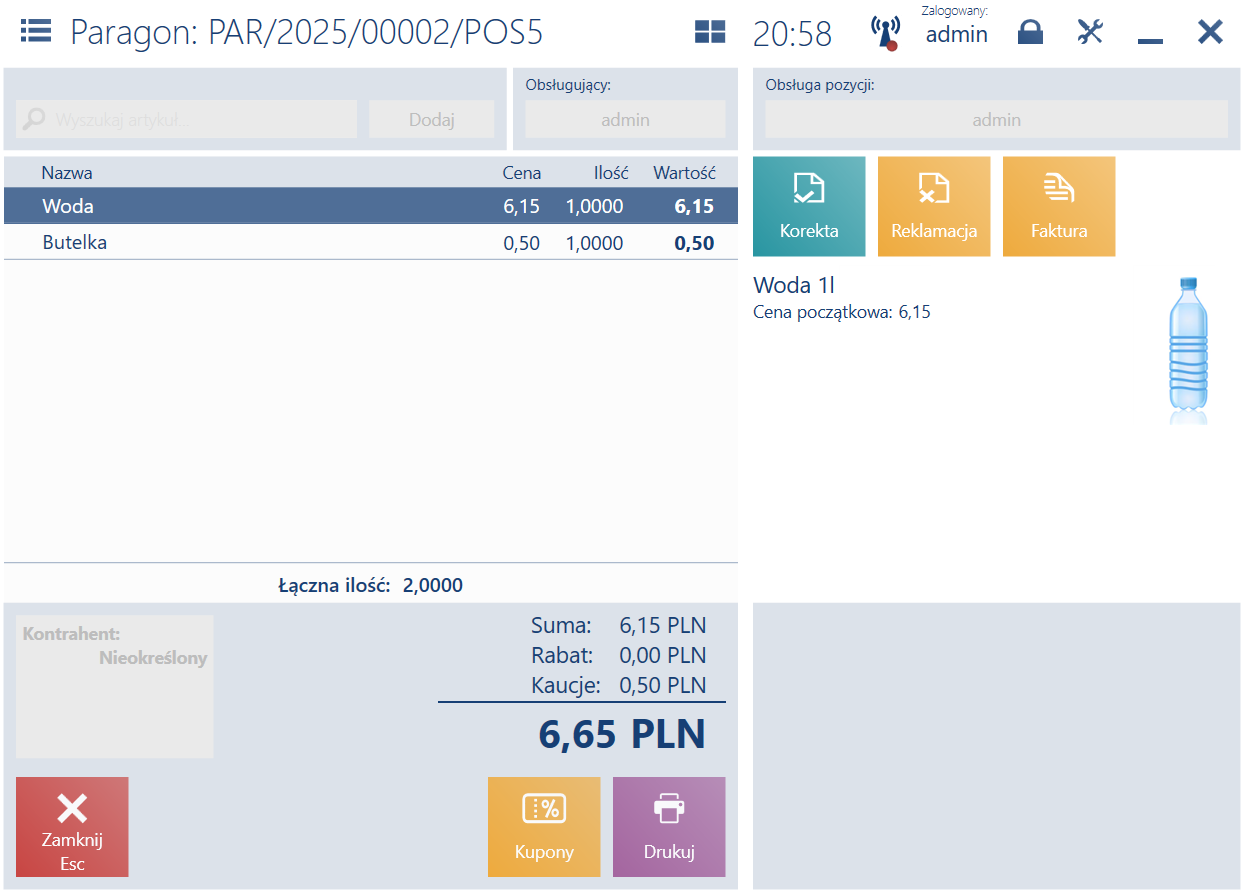Open the hamburger main menu

36,31
